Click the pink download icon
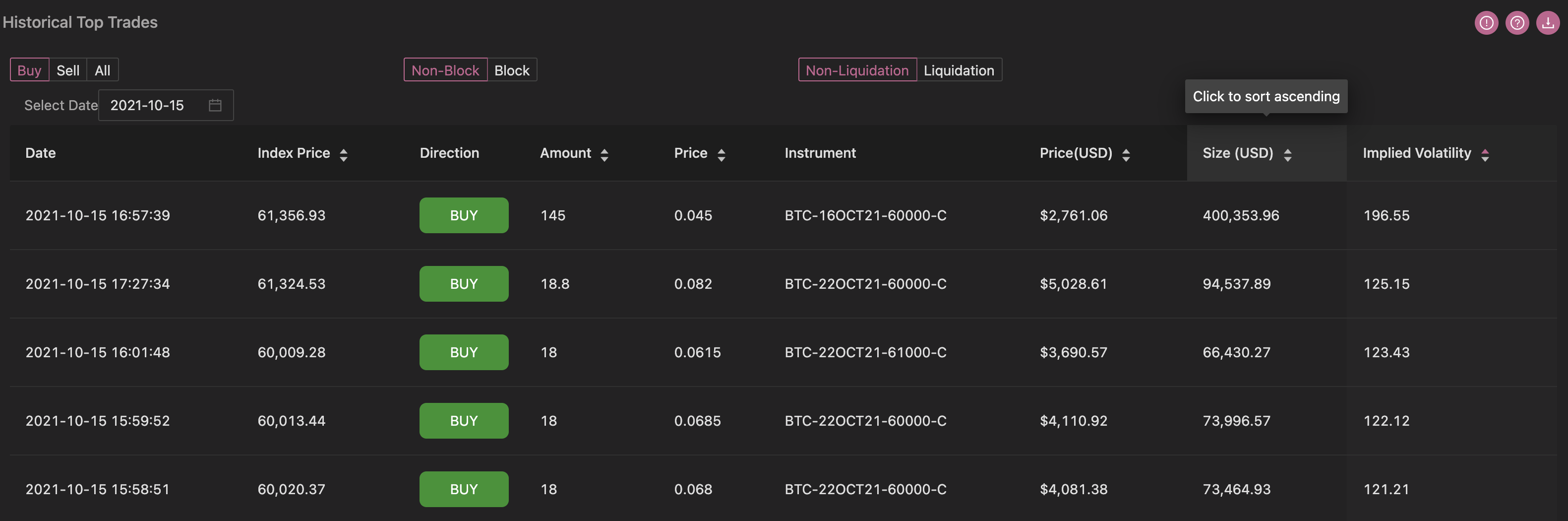Screen dimensions: 1568x521 (x=1547, y=23)
